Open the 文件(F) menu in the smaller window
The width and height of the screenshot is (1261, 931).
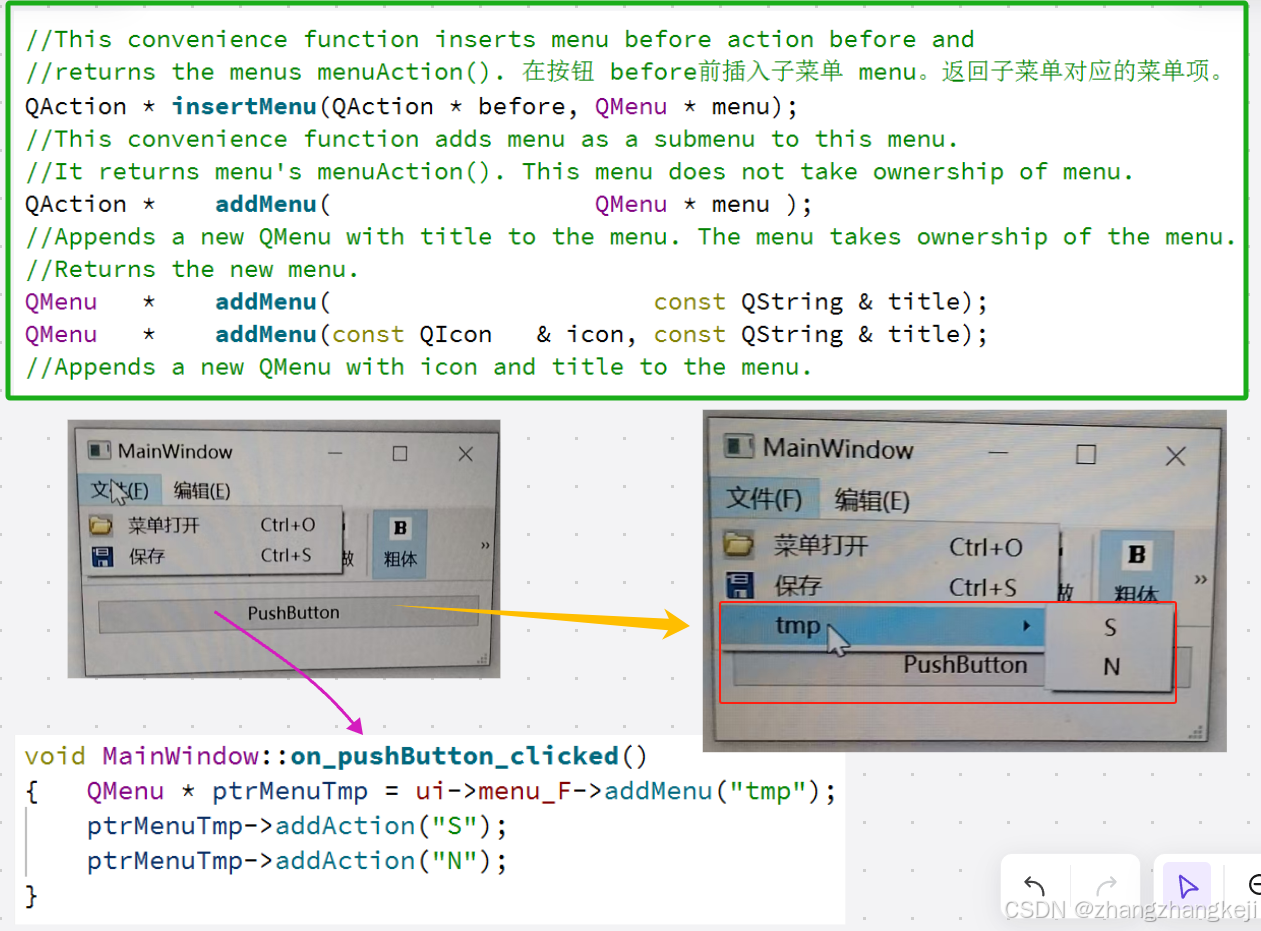119,490
